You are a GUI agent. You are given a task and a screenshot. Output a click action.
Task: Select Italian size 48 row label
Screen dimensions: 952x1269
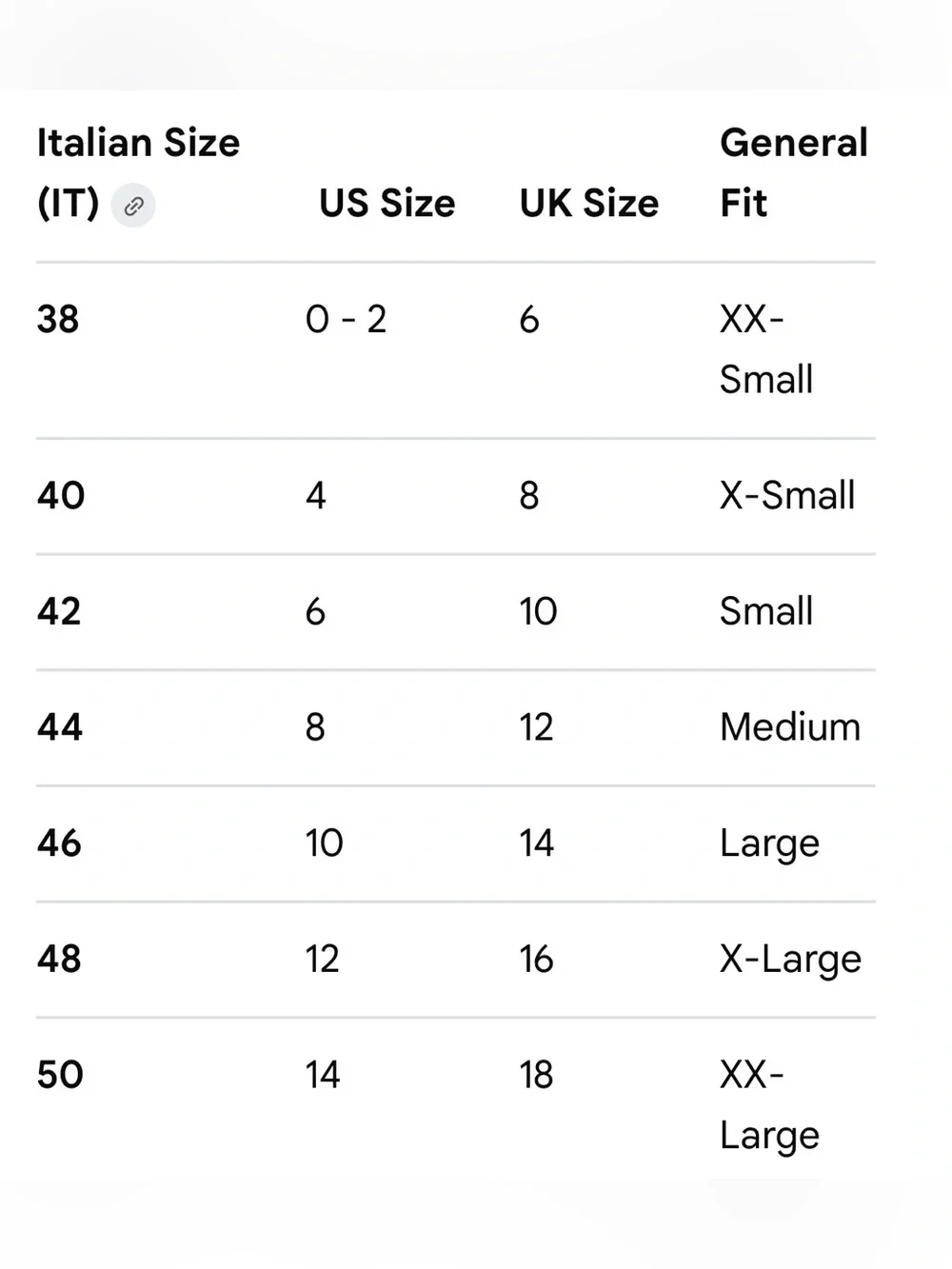click(x=59, y=960)
